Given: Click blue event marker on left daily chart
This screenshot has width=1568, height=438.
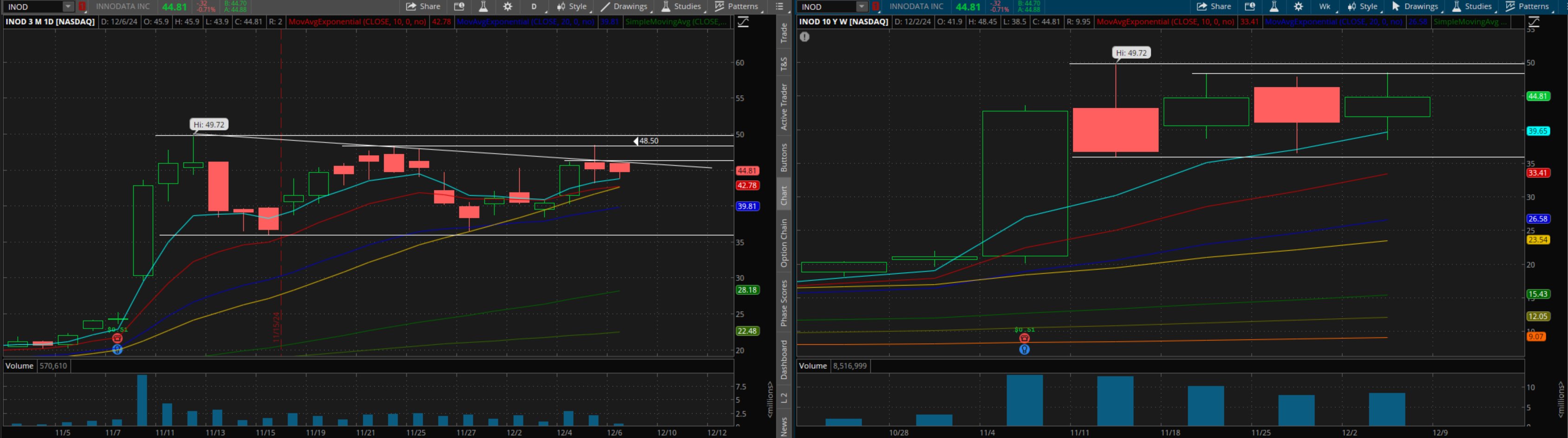Looking at the screenshot, I should (118, 350).
